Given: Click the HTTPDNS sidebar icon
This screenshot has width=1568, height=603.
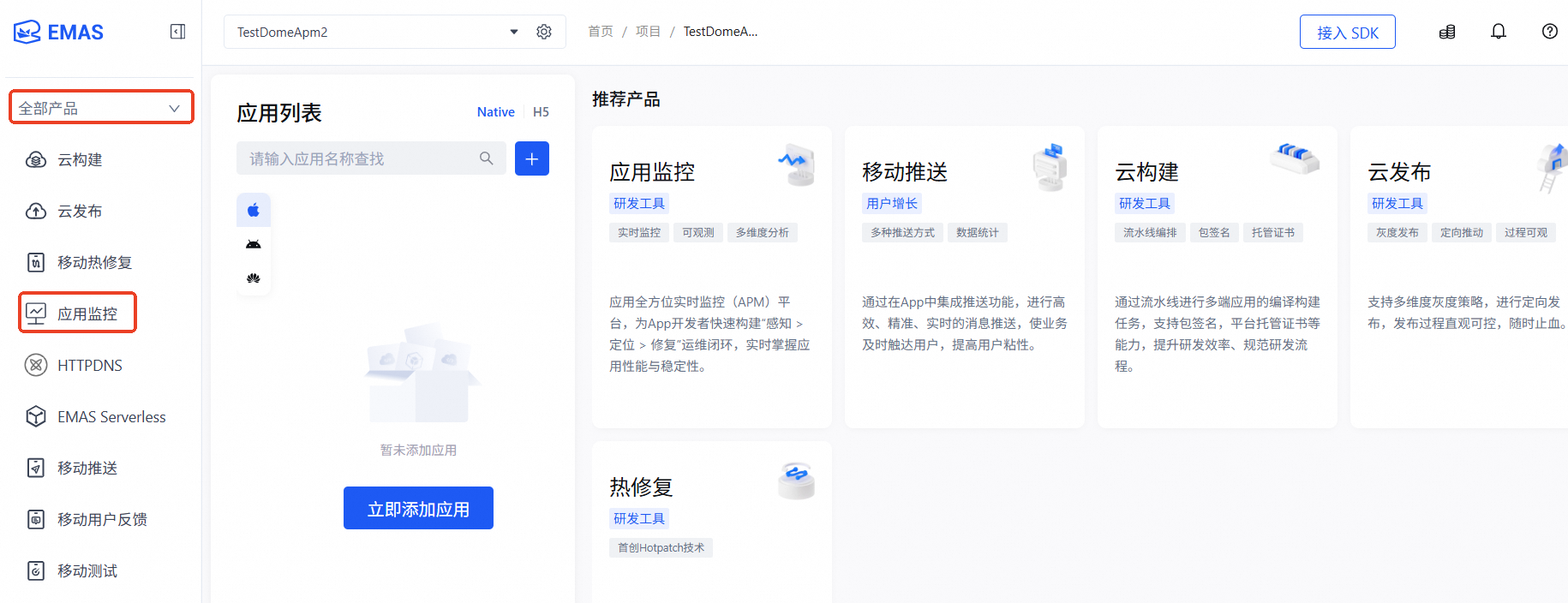Looking at the screenshot, I should click(x=36, y=365).
